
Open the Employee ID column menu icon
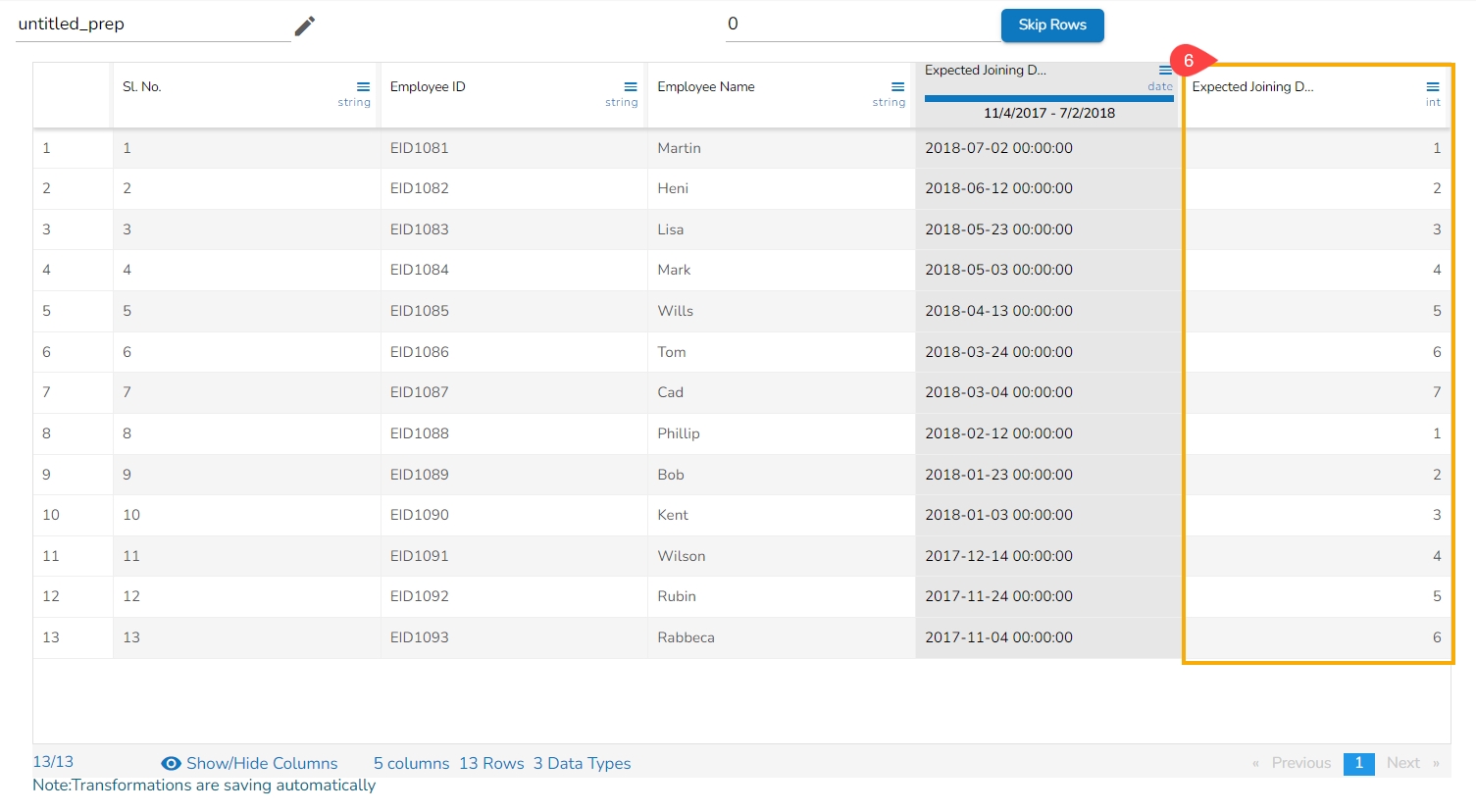[631, 87]
